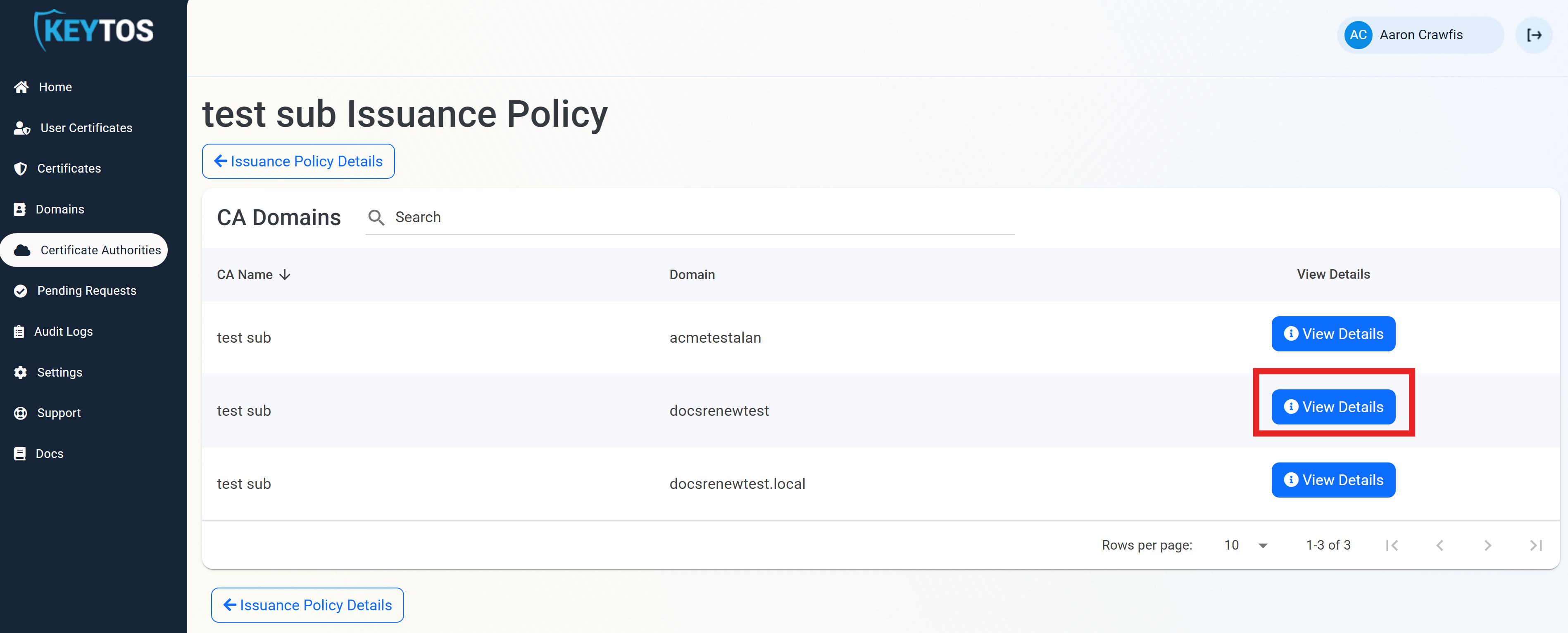Click View Details for acmetestalan

pyautogui.click(x=1333, y=334)
